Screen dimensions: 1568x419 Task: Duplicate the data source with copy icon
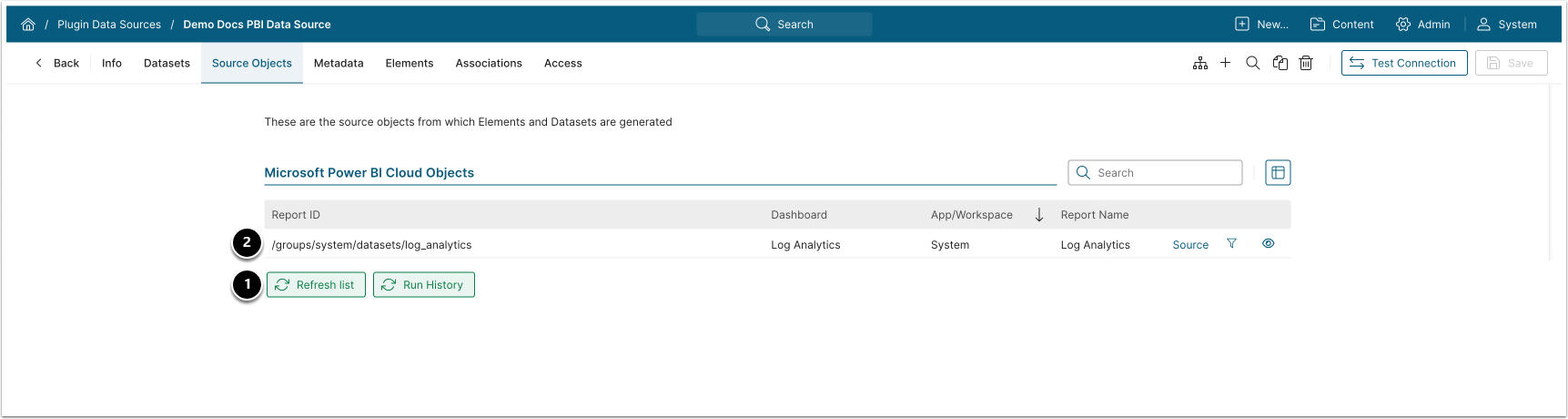[x=1280, y=63]
